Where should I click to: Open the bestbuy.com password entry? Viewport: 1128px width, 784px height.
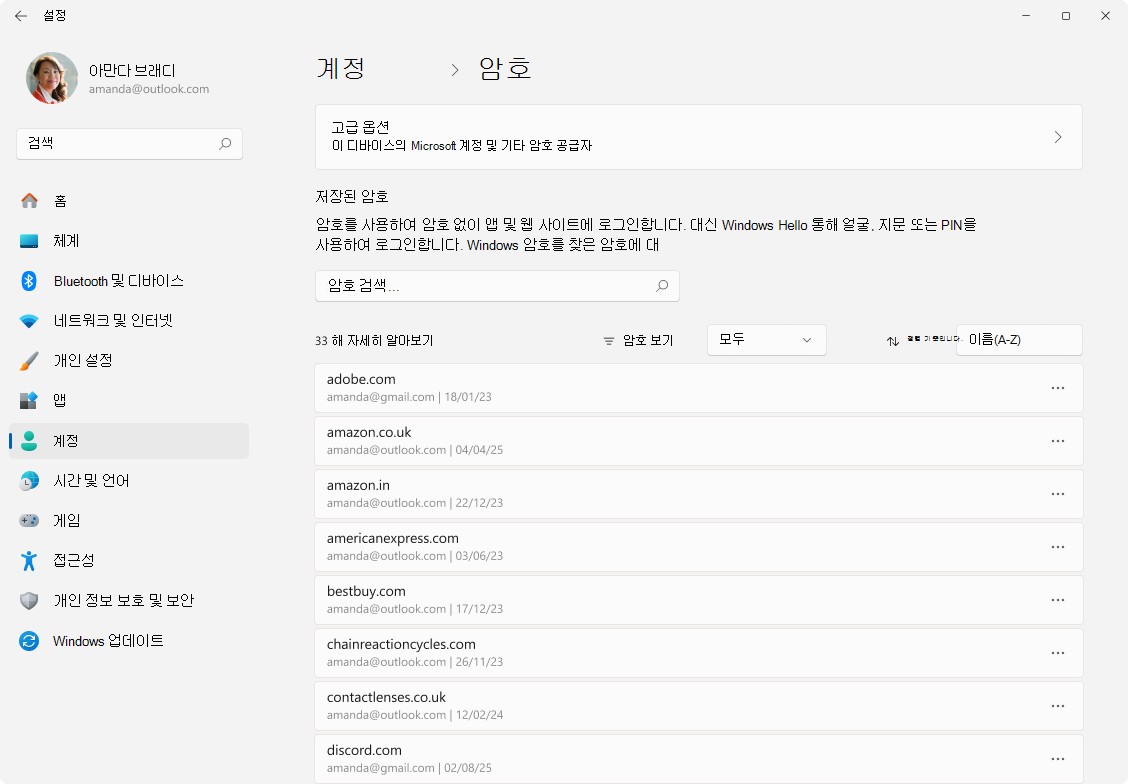(699, 600)
